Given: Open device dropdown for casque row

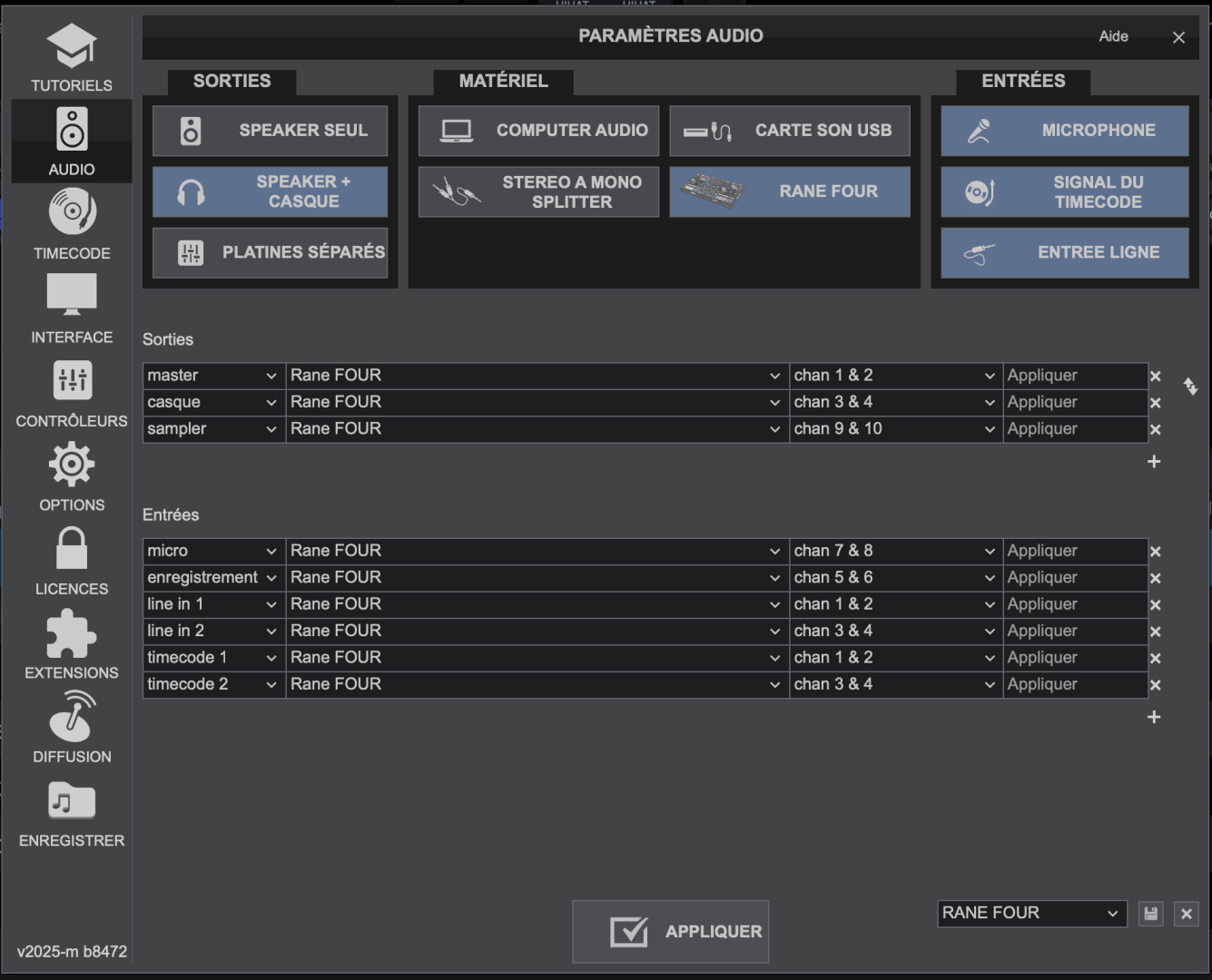Looking at the screenshot, I should 537,402.
